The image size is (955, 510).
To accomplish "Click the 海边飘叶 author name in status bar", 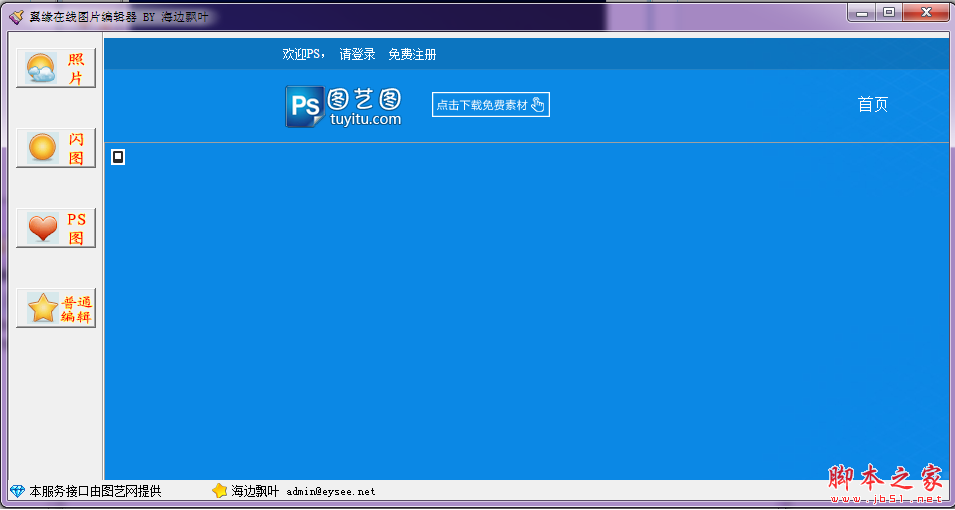I will (x=255, y=491).
